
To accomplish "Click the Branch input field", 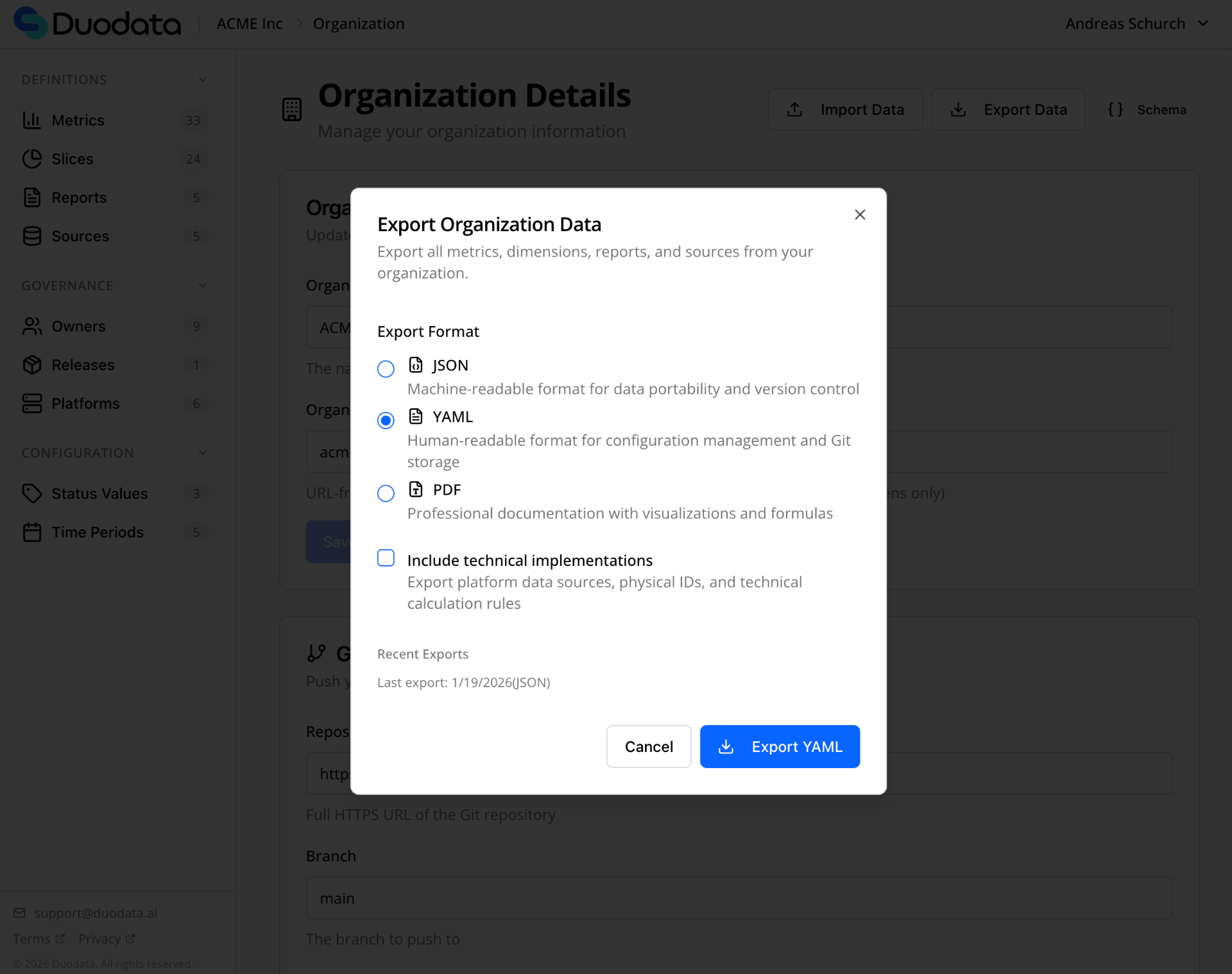I will click(x=739, y=898).
